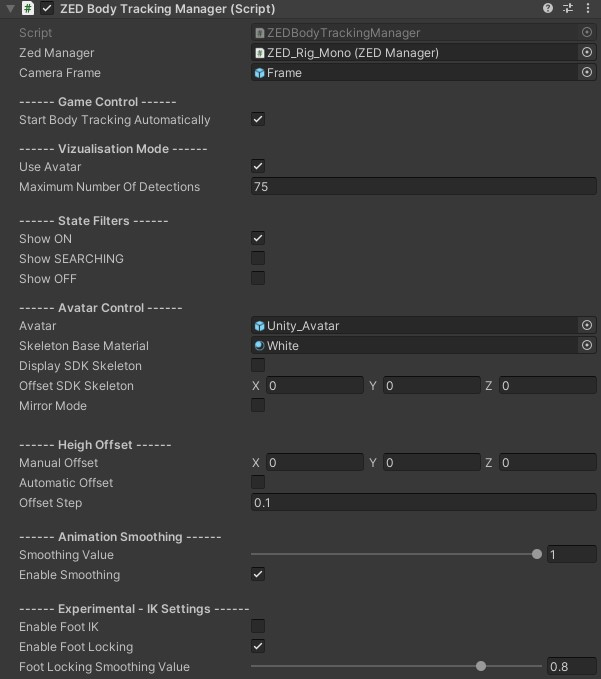Enable the Show OFF checkbox
The image size is (601, 679).
click(258, 278)
